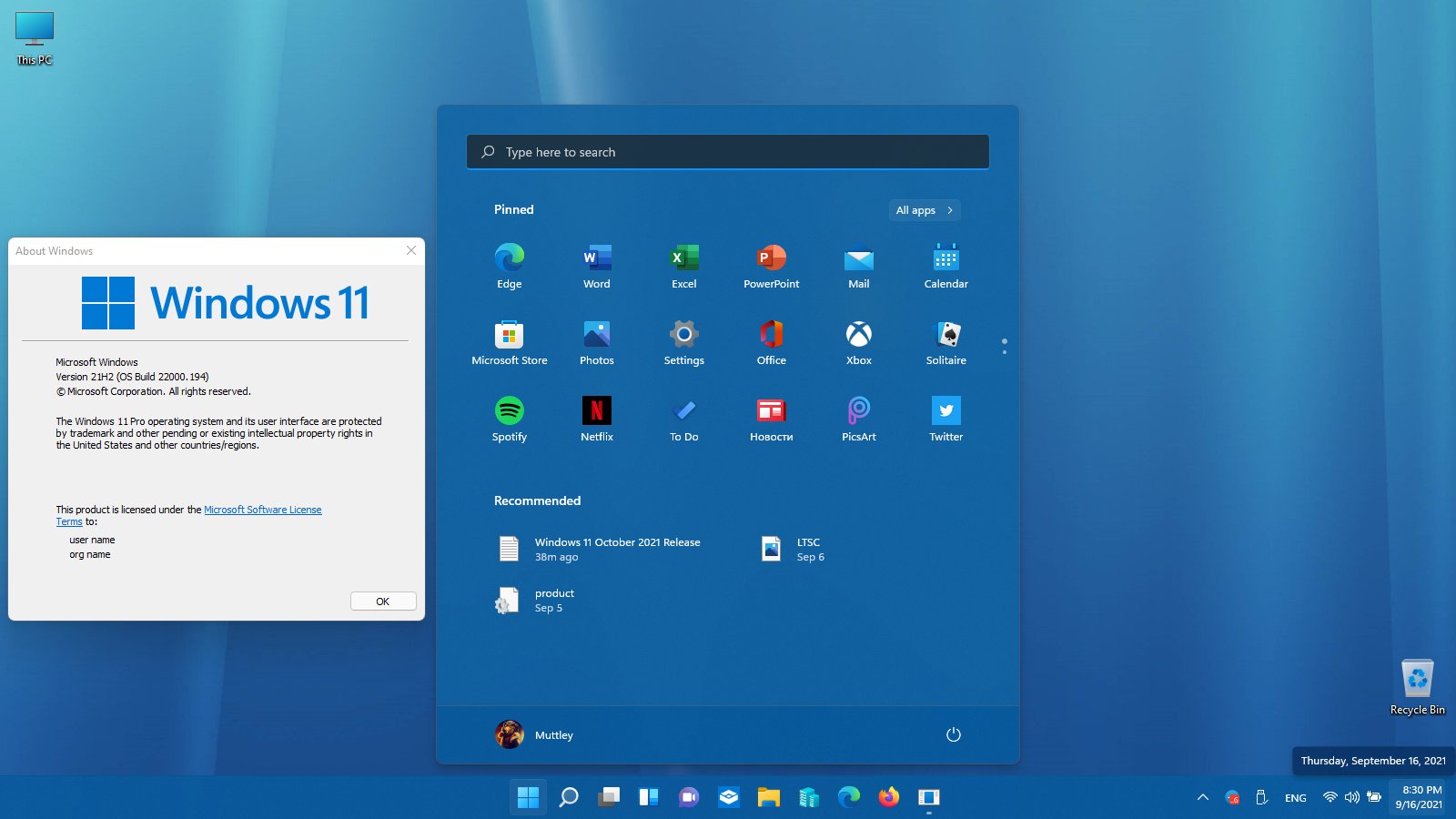
Task: Open the Muttley user account menu
Action: point(535,734)
